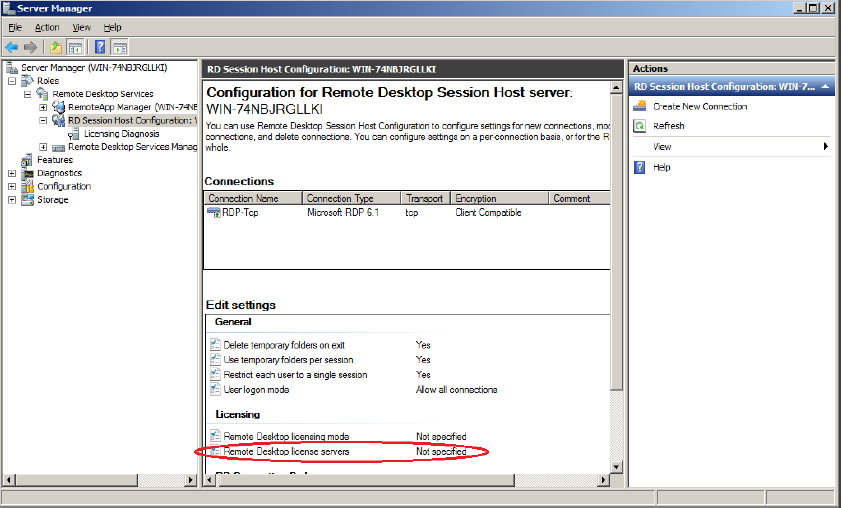Open the Action menu
This screenshot has width=842, height=508.
coord(47,27)
